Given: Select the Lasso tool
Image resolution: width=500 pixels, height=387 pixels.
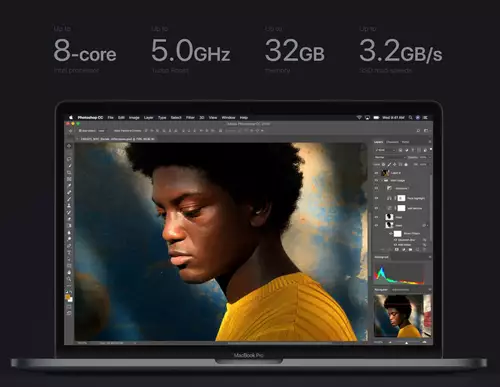Looking at the screenshot, I should click(x=69, y=159).
